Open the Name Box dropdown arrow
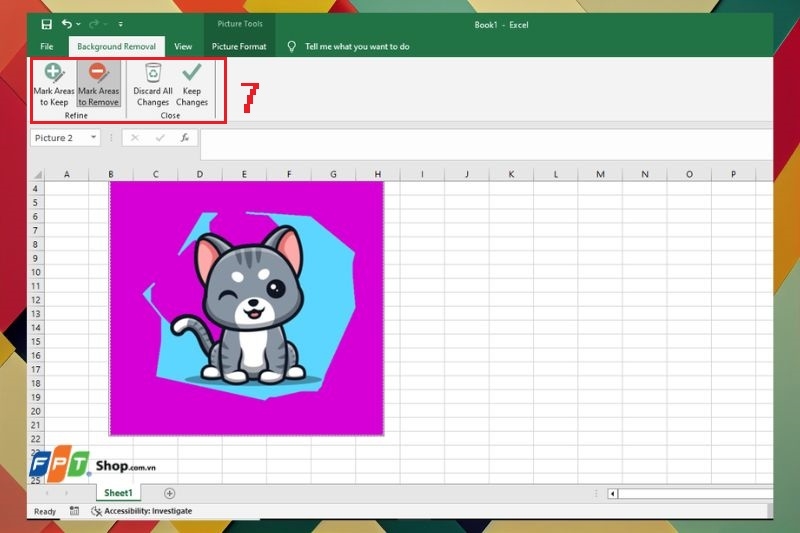Image resolution: width=800 pixels, height=533 pixels. pyautogui.click(x=93, y=137)
